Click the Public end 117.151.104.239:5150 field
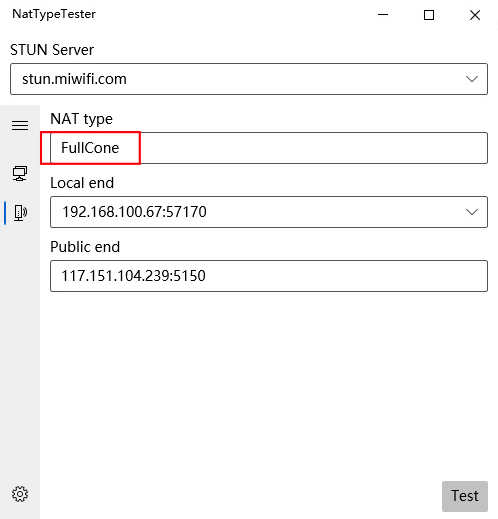This screenshot has height=519, width=498. 269,276
